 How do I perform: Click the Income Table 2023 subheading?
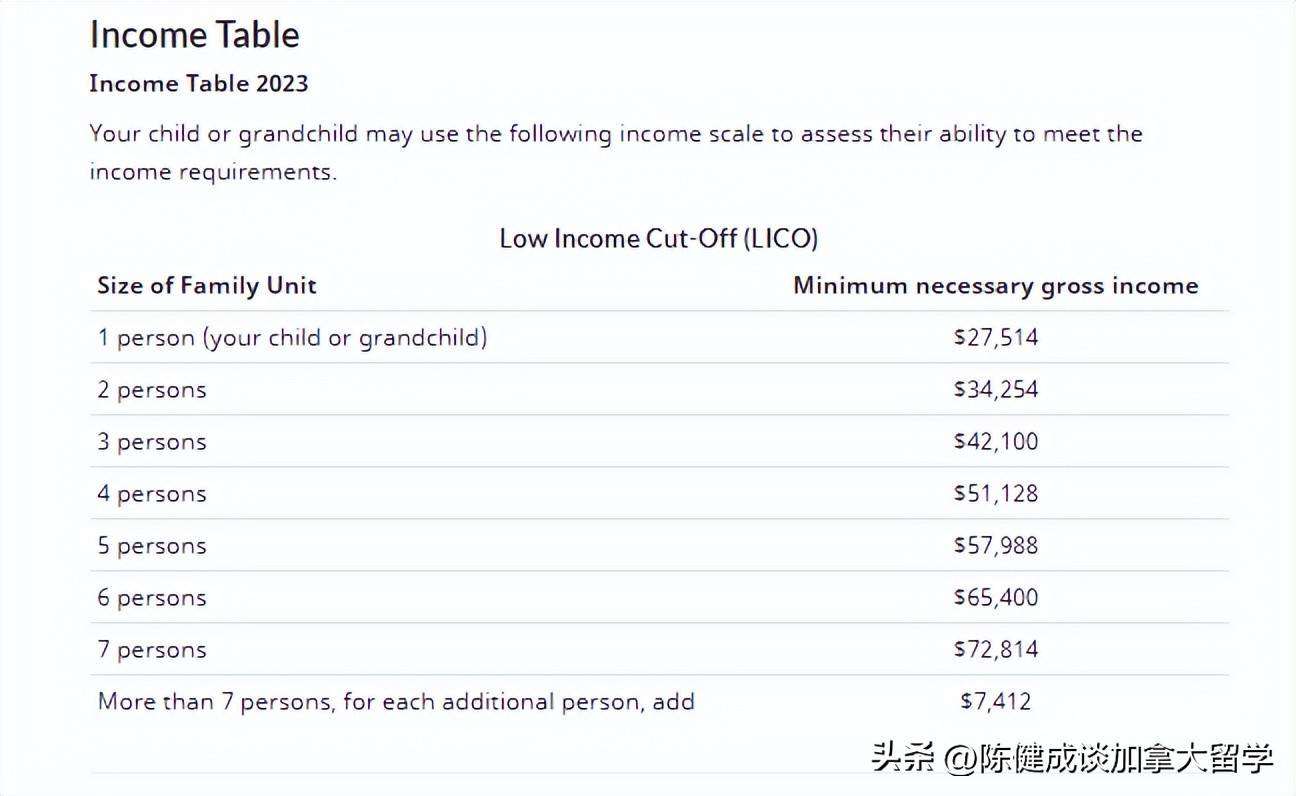coord(199,83)
